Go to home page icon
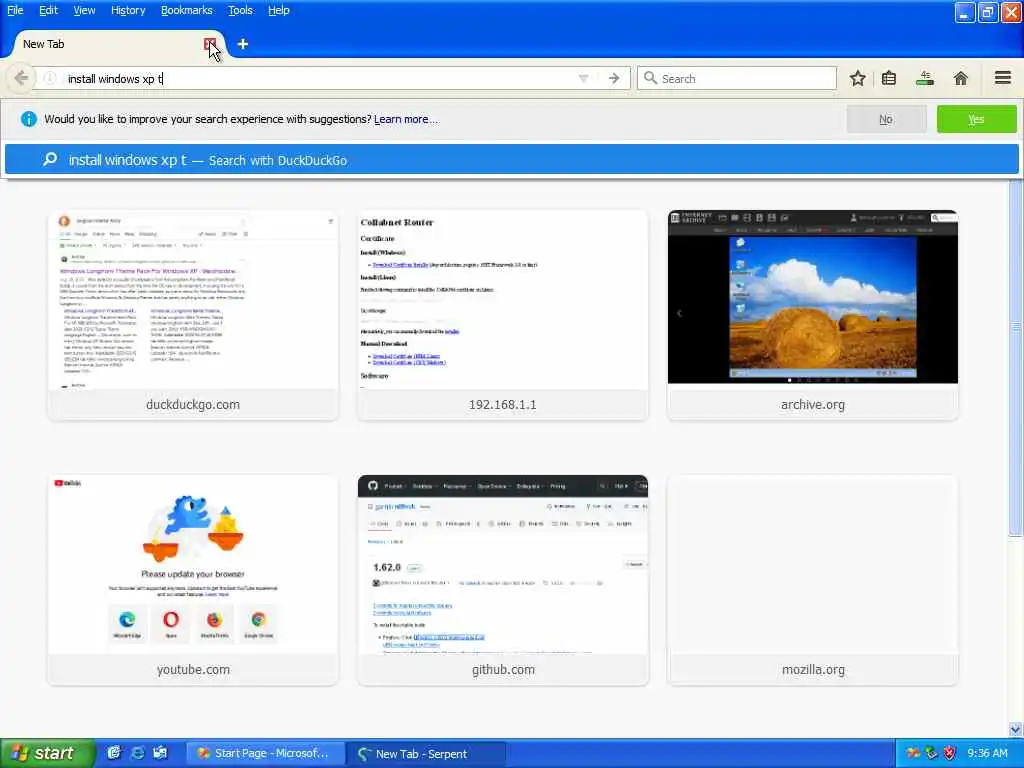Screen dimensions: 1024x768 coord(960,79)
